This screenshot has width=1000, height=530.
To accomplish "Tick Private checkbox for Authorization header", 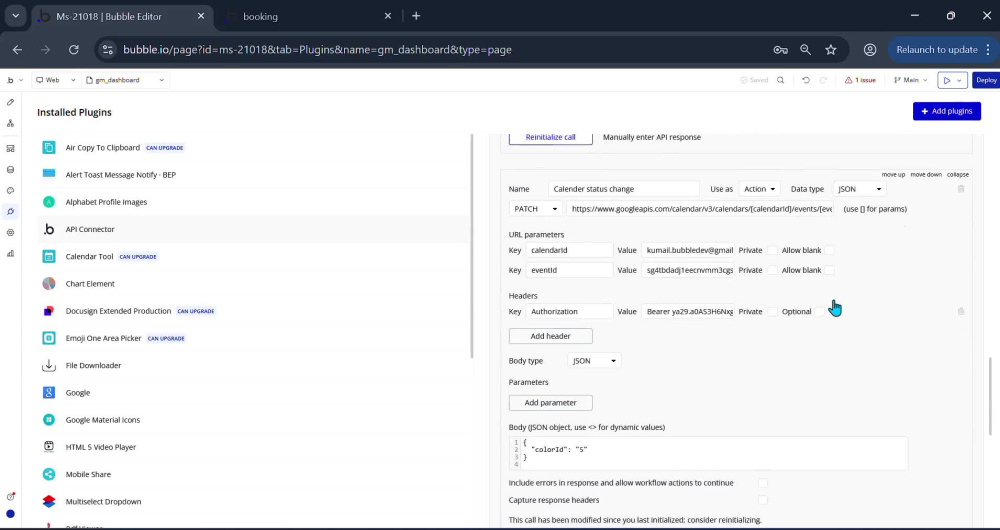I will [x=772, y=311].
